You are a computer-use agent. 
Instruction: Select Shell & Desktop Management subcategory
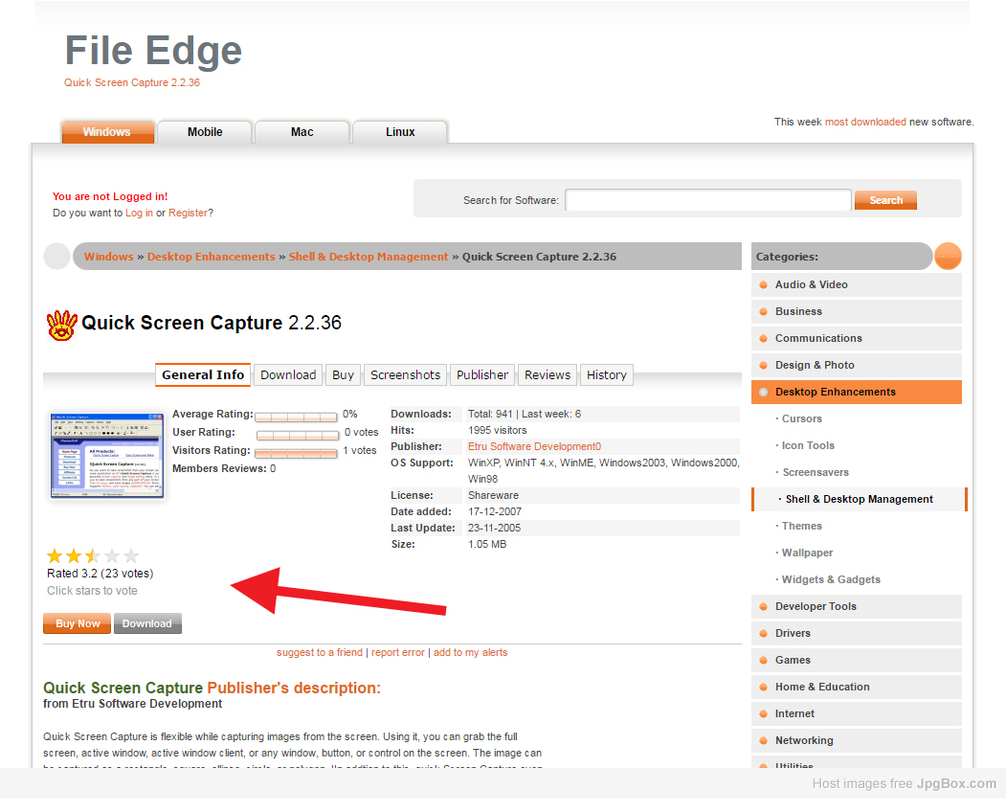(859, 500)
